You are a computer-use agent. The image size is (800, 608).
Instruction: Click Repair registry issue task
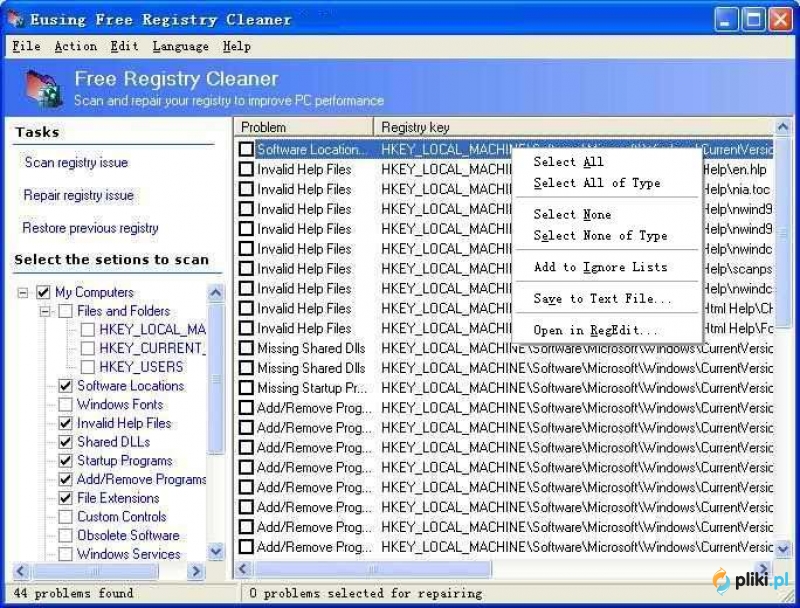(79, 195)
